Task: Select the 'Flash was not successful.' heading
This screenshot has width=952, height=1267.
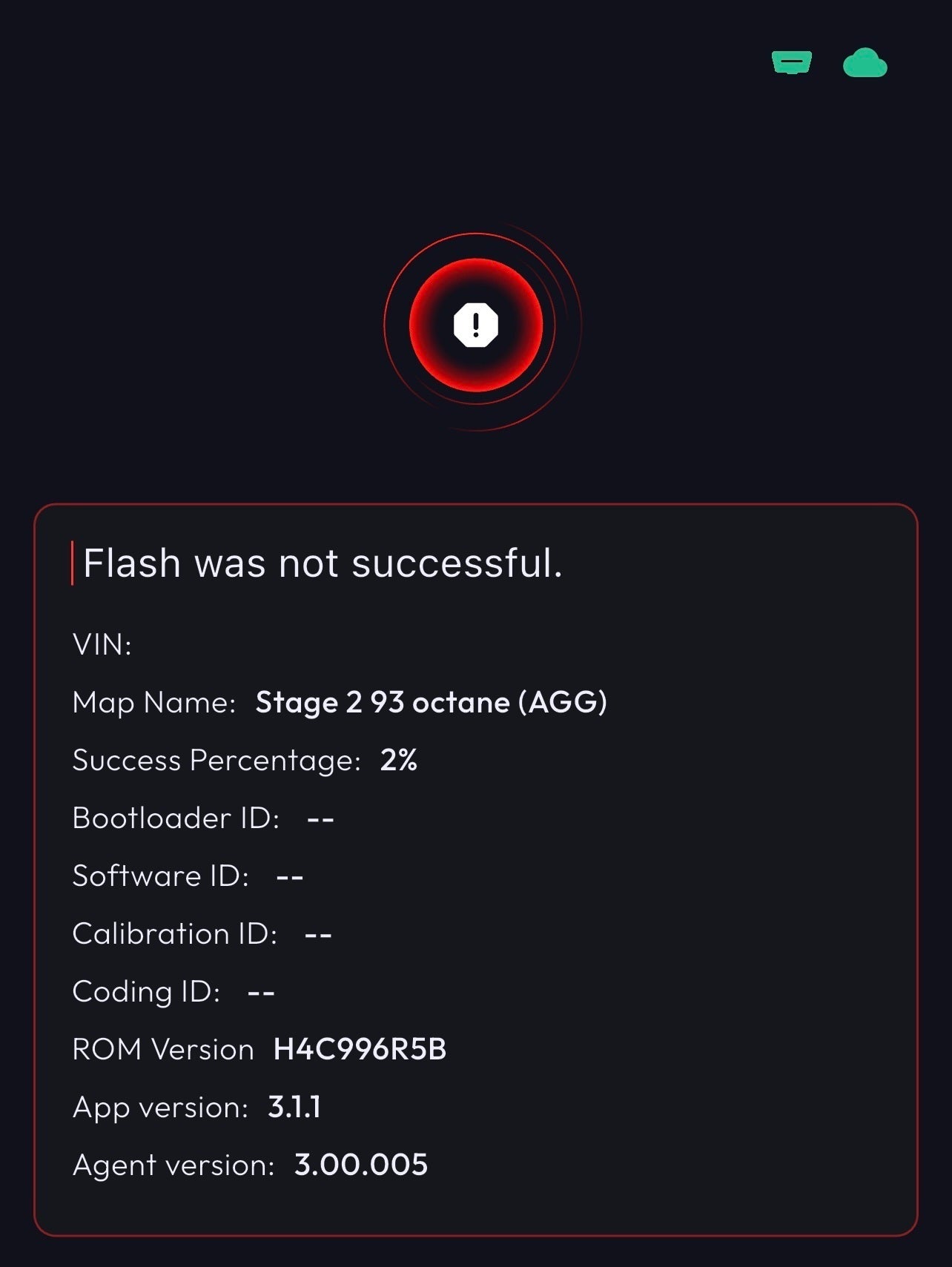Action: pyautogui.click(x=323, y=563)
